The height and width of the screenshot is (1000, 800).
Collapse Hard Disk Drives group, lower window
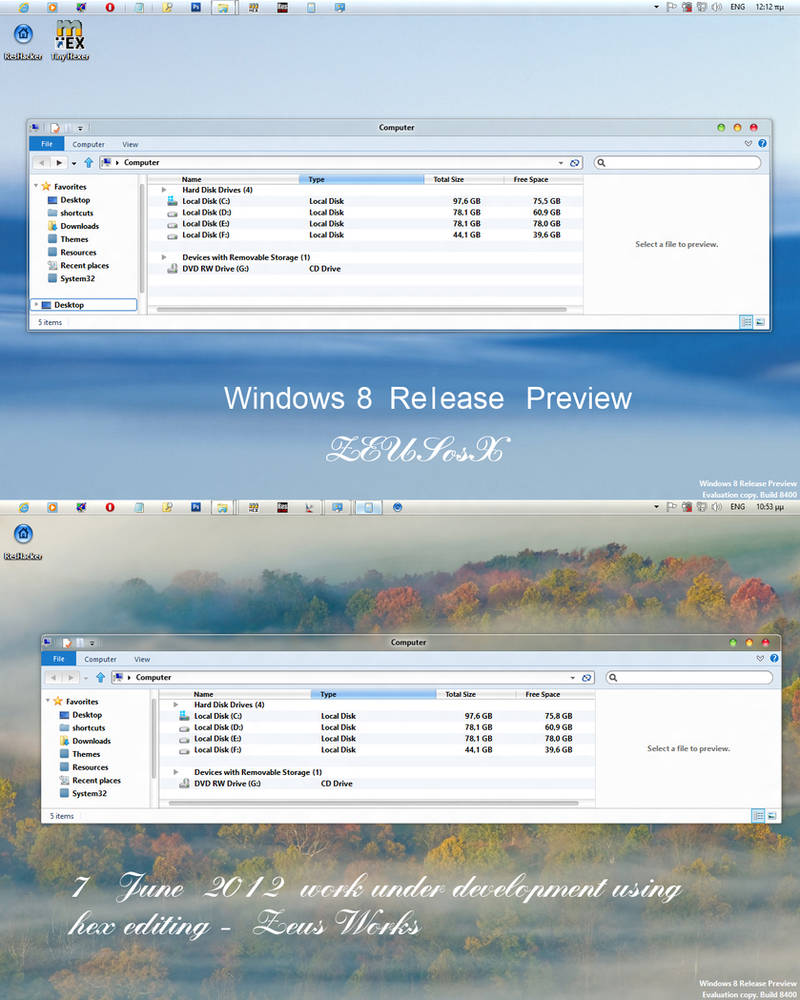coord(176,704)
